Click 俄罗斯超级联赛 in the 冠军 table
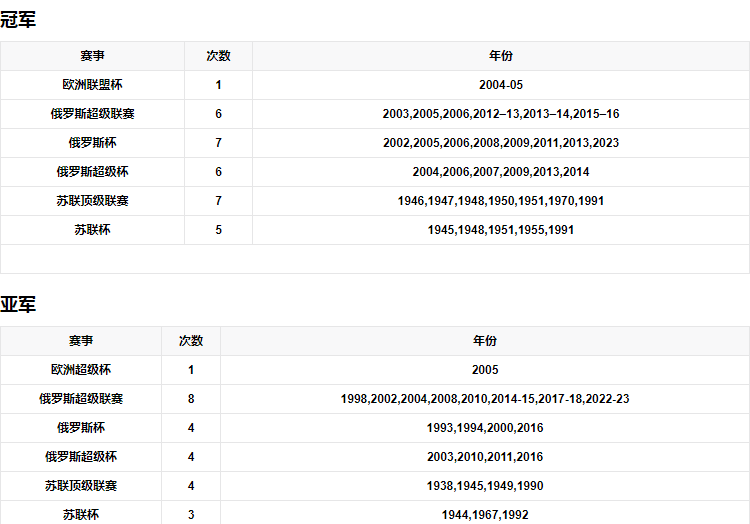Image resolution: width=750 pixels, height=524 pixels. click(92, 114)
